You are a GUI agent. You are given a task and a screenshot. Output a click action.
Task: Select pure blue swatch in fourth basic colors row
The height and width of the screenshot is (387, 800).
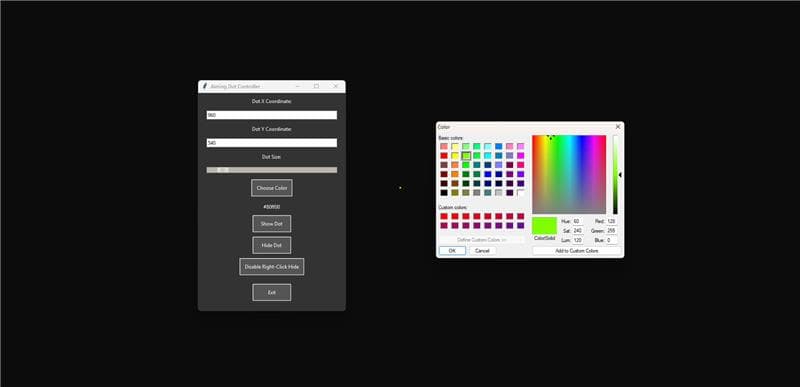(487, 174)
